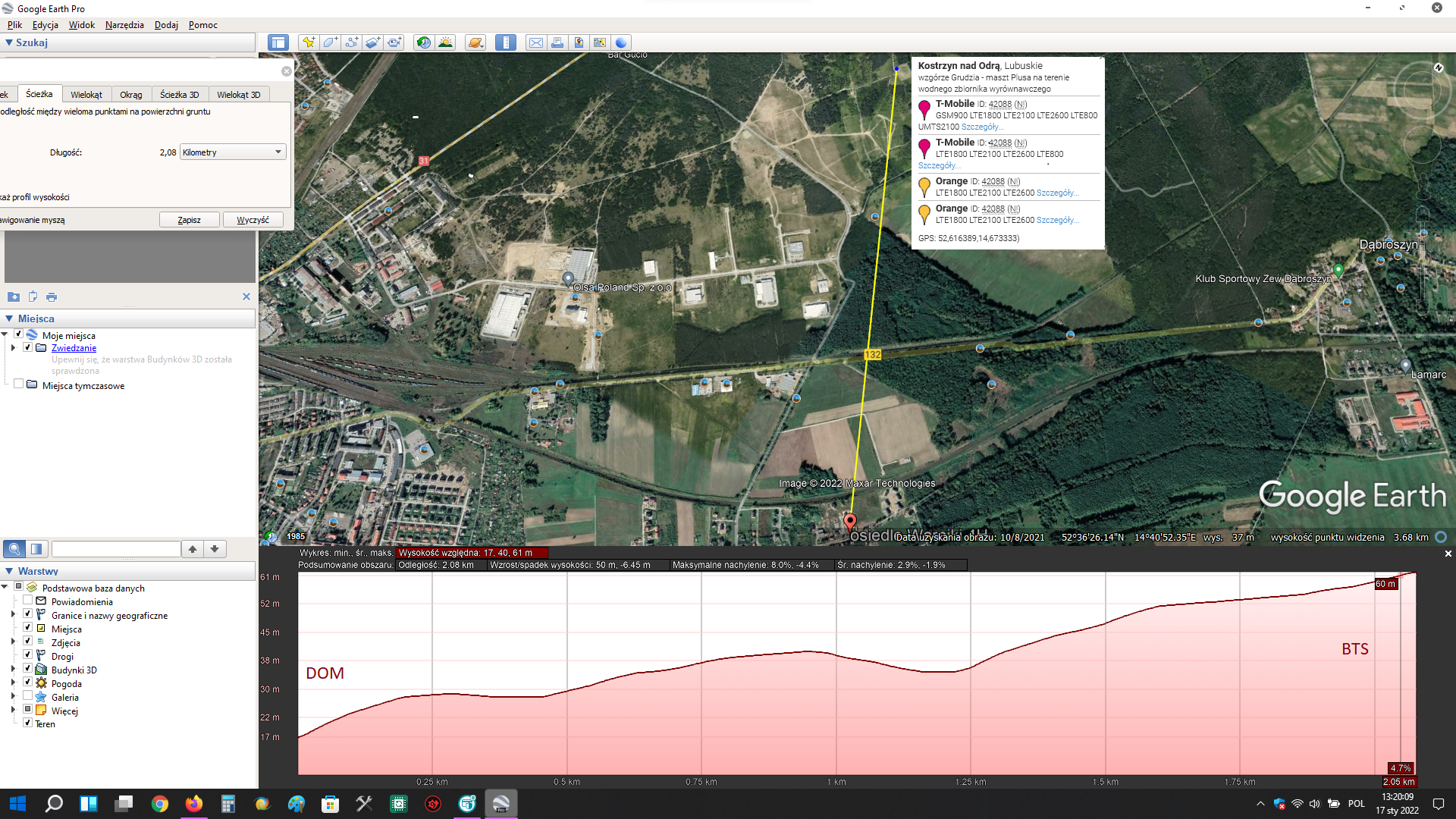The width and height of the screenshot is (1456, 819).
Task: Uncheck the Teren layer checkbox
Action: coord(27,723)
